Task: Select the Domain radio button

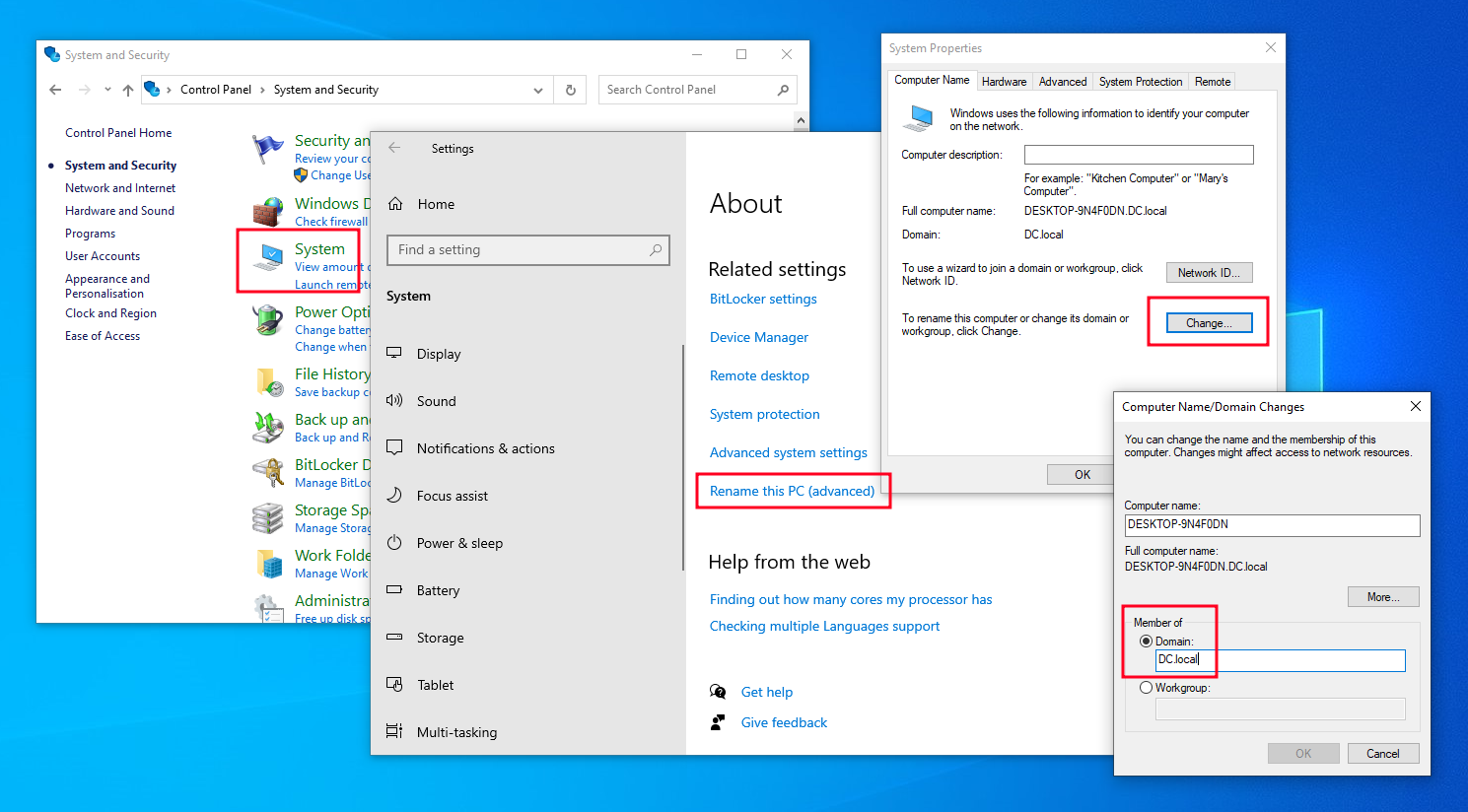Action: (1146, 641)
